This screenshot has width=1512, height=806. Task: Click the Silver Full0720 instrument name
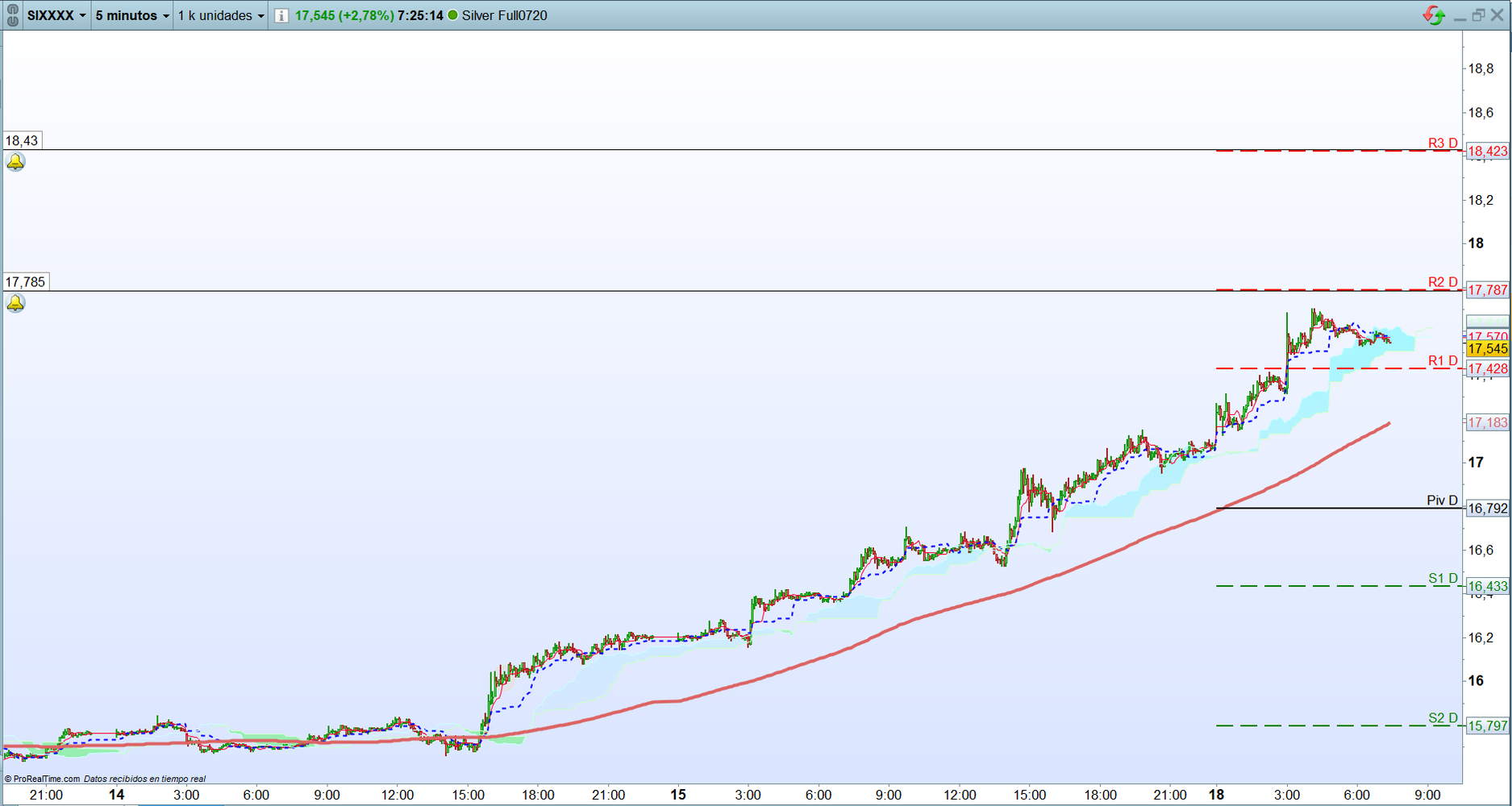[x=505, y=15]
